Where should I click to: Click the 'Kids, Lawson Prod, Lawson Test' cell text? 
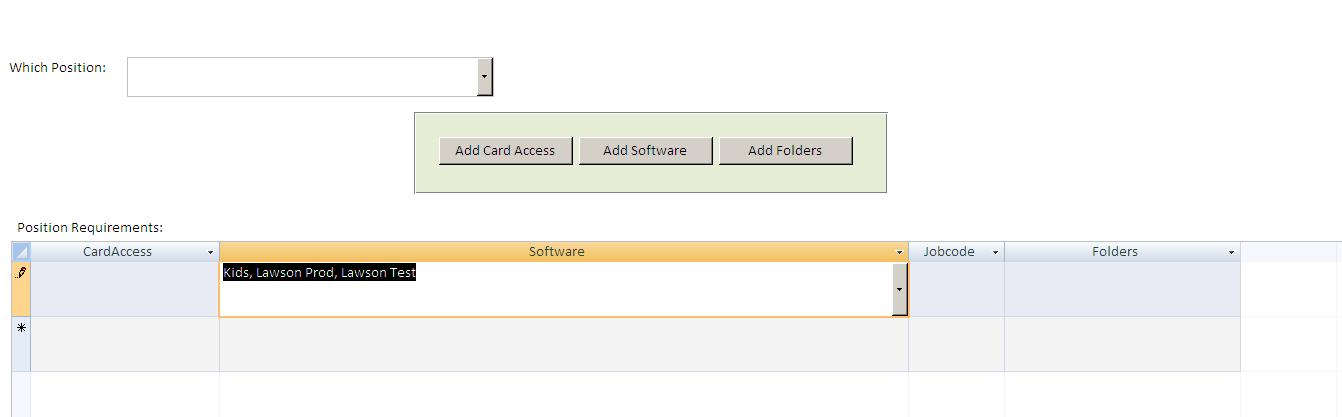(x=319, y=273)
